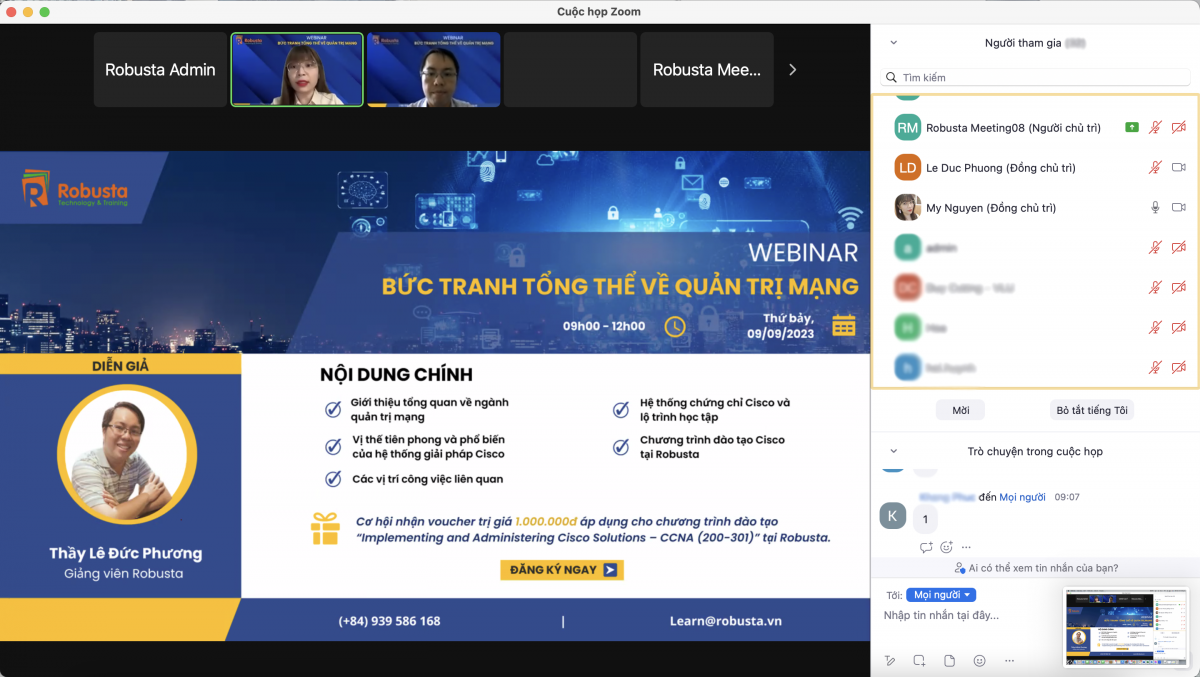Click the screenshot preview thumbnail in the chat area
Viewport: 1200px width, 677px height.
tap(1126, 627)
